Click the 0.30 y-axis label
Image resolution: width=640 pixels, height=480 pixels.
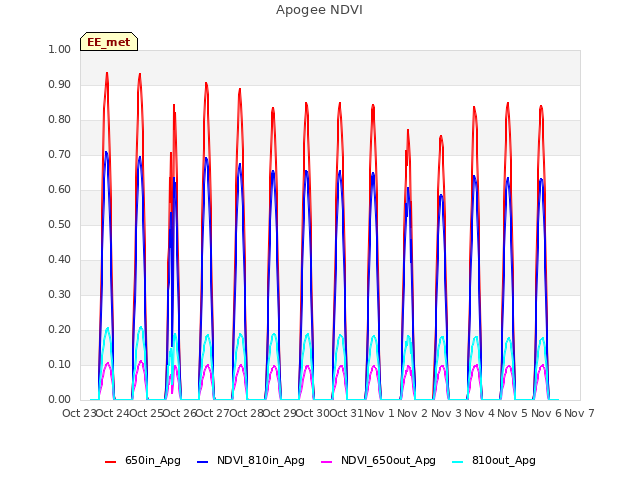pos(60,294)
